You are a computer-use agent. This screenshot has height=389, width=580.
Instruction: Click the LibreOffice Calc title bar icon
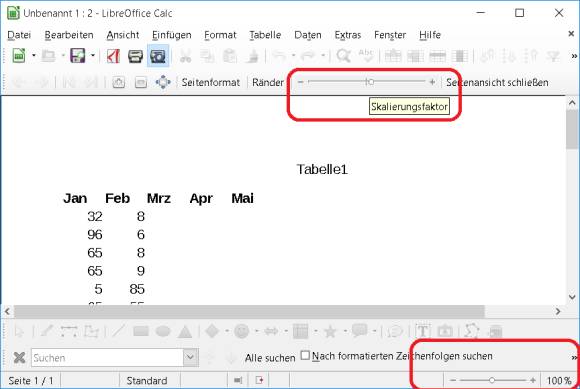pyautogui.click(x=13, y=13)
